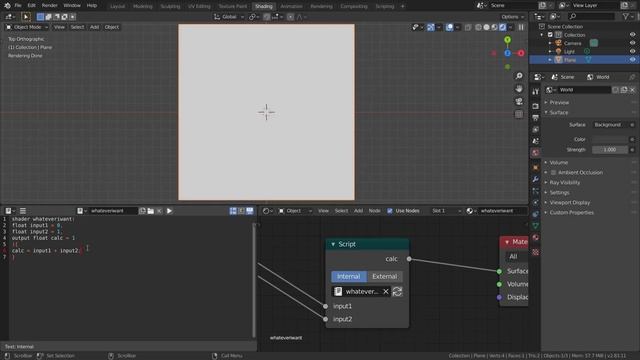This screenshot has height=360, width=640.
Task: Expand the Ray Visibility panel
Action: (x=564, y=182)
